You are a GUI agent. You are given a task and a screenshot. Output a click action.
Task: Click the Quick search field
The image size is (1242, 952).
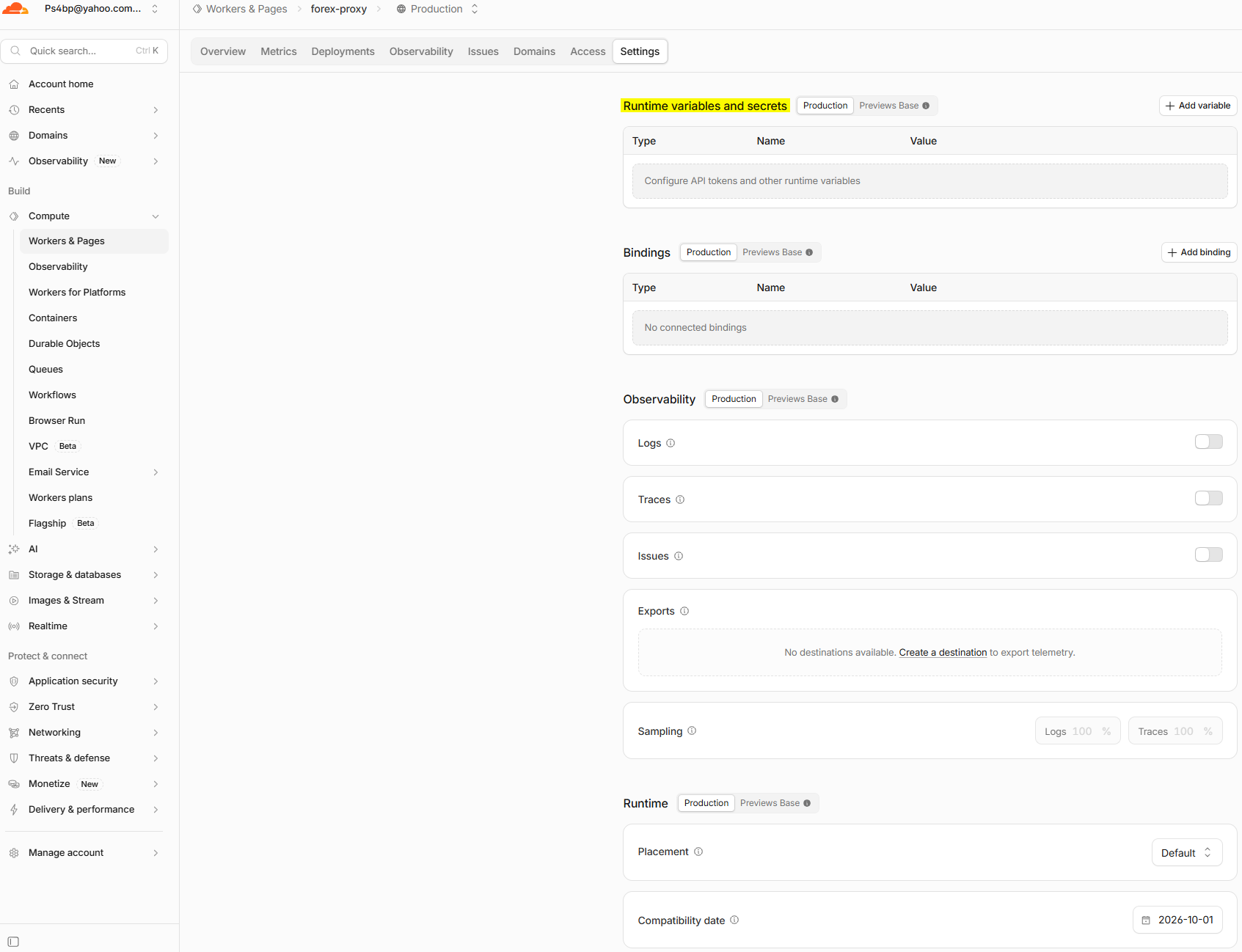coord(84,51)
